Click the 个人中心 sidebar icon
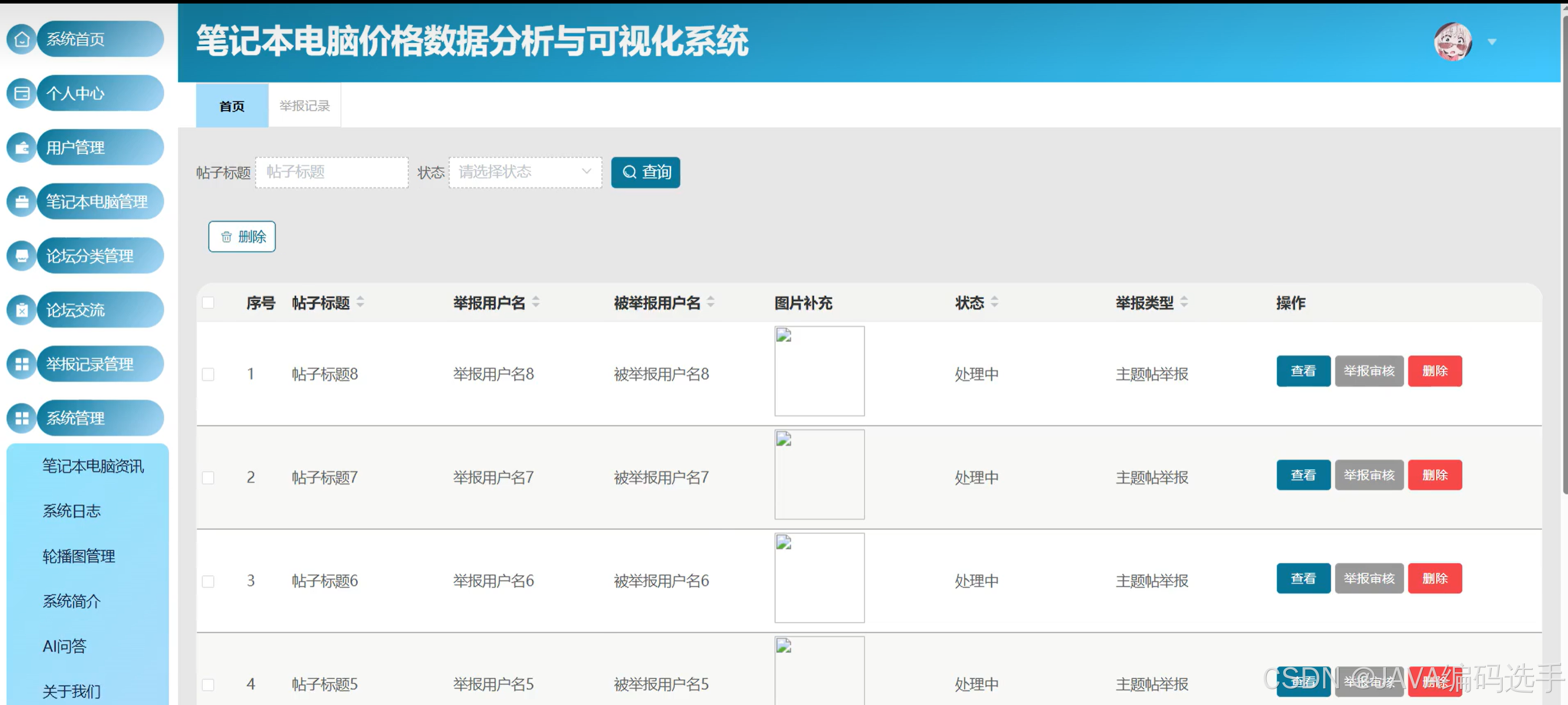The width and height of the screenshot is (1568, 705). (x=22, y=94)
